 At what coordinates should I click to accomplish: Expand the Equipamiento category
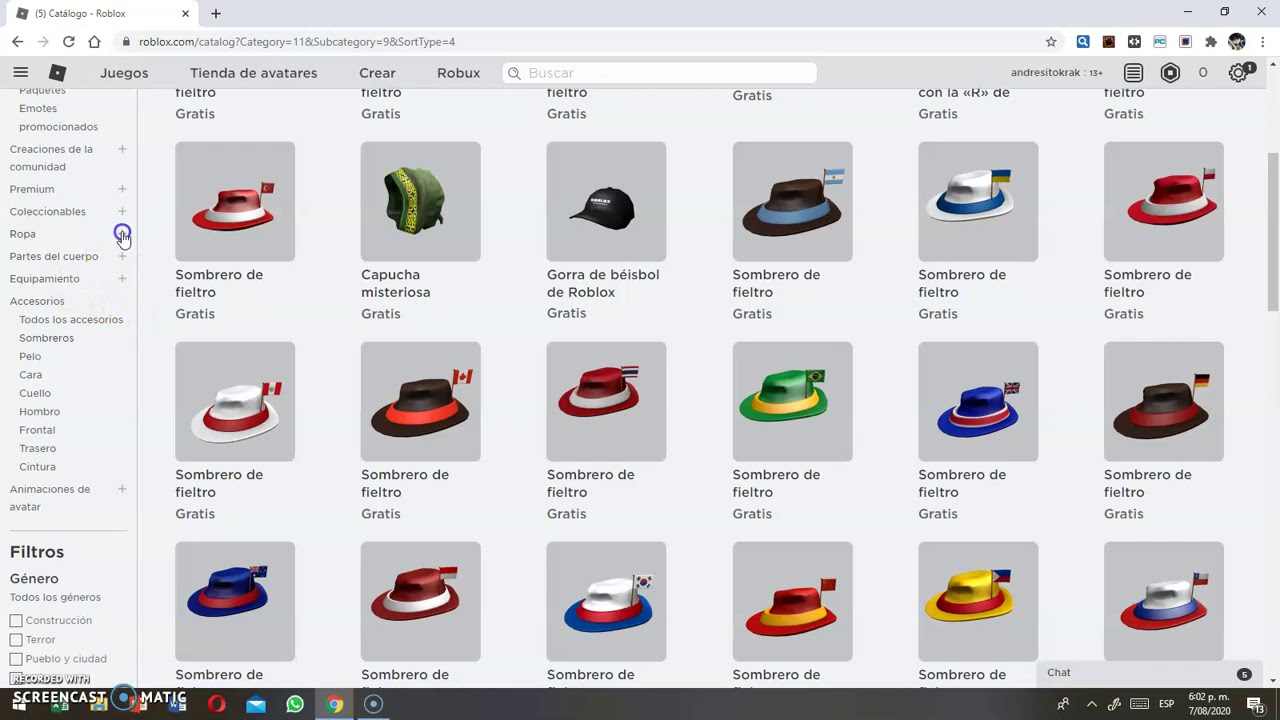click(122, 278)
